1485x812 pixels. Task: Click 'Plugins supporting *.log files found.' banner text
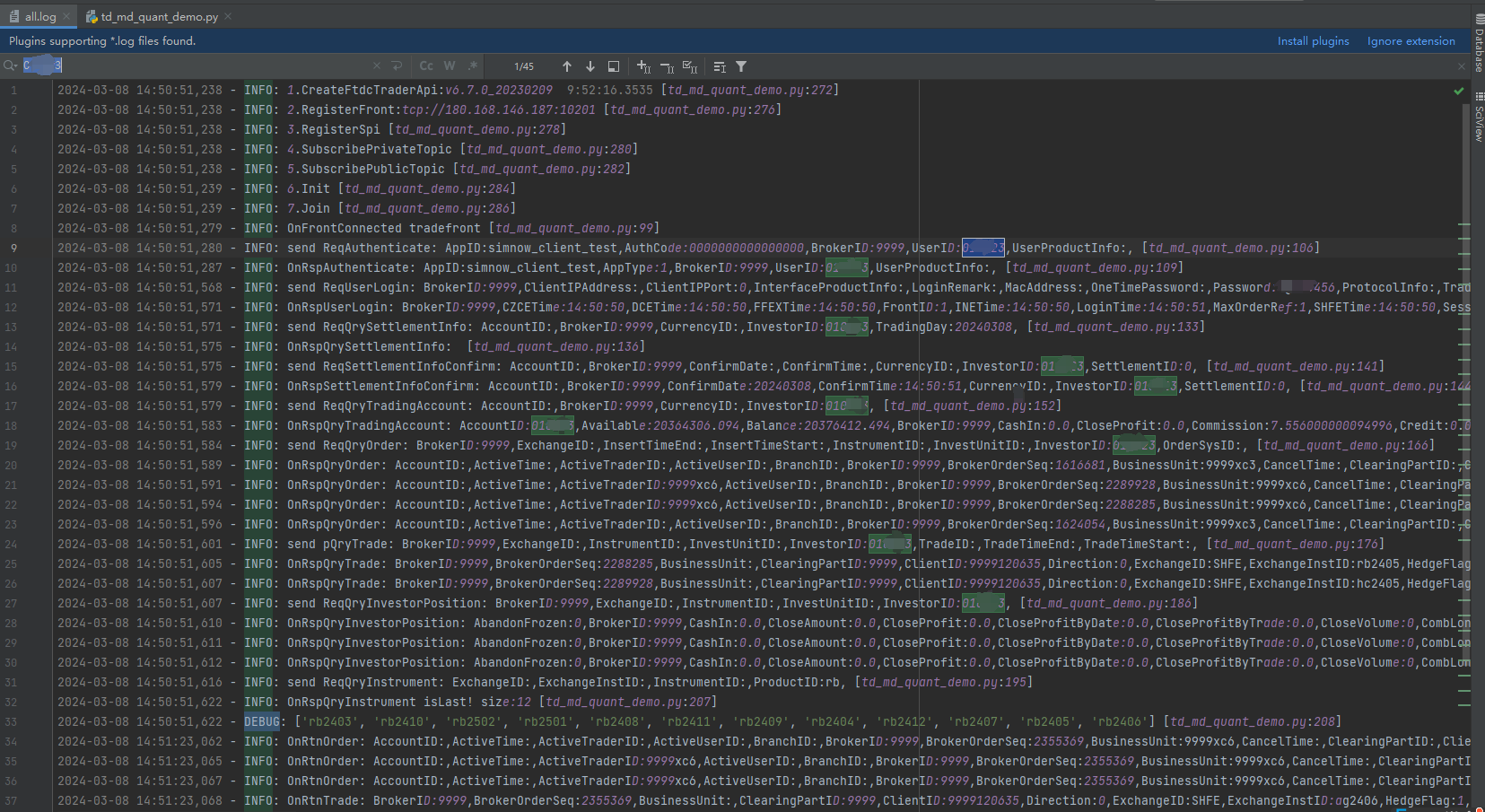[102, 41]
